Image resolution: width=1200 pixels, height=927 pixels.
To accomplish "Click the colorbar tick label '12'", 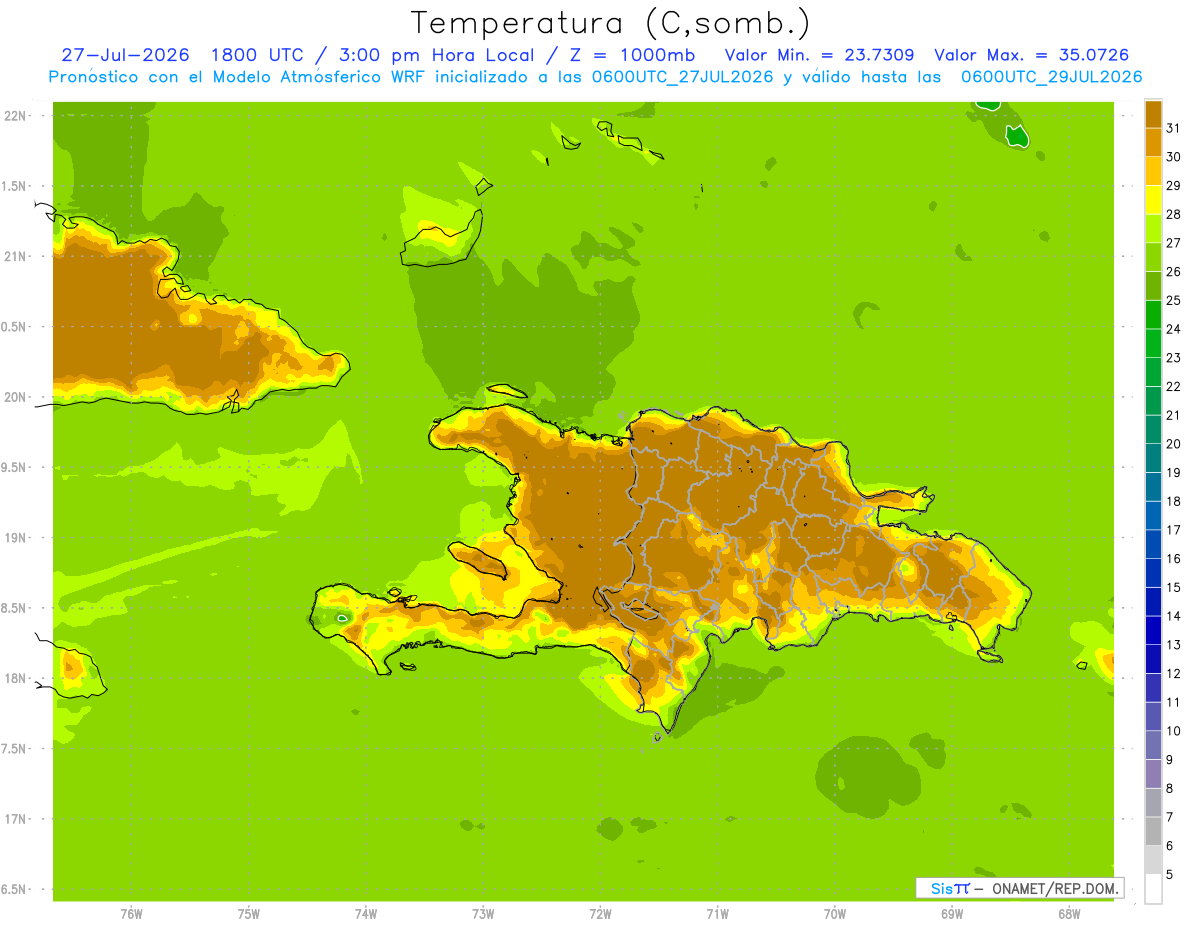I will [1173, 674].
